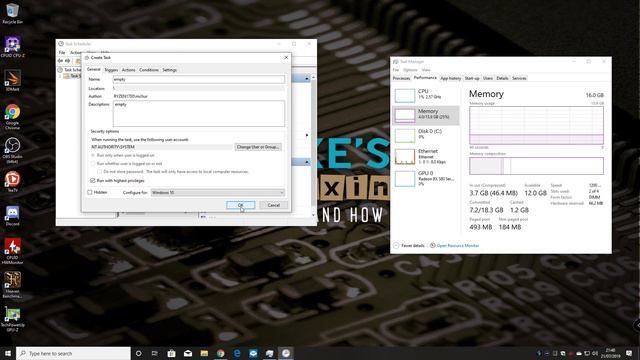Screen dimensions: 640x360
Task: Click the Description text area
Action: pos(199,113)
